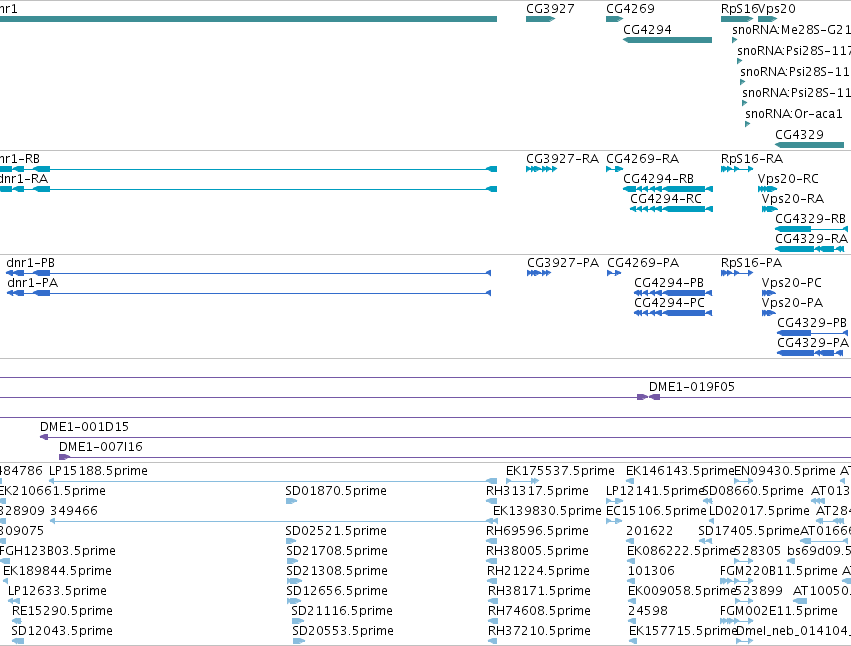
Task: Select the SD12043.5prime EST label
Action: point(62,631)
